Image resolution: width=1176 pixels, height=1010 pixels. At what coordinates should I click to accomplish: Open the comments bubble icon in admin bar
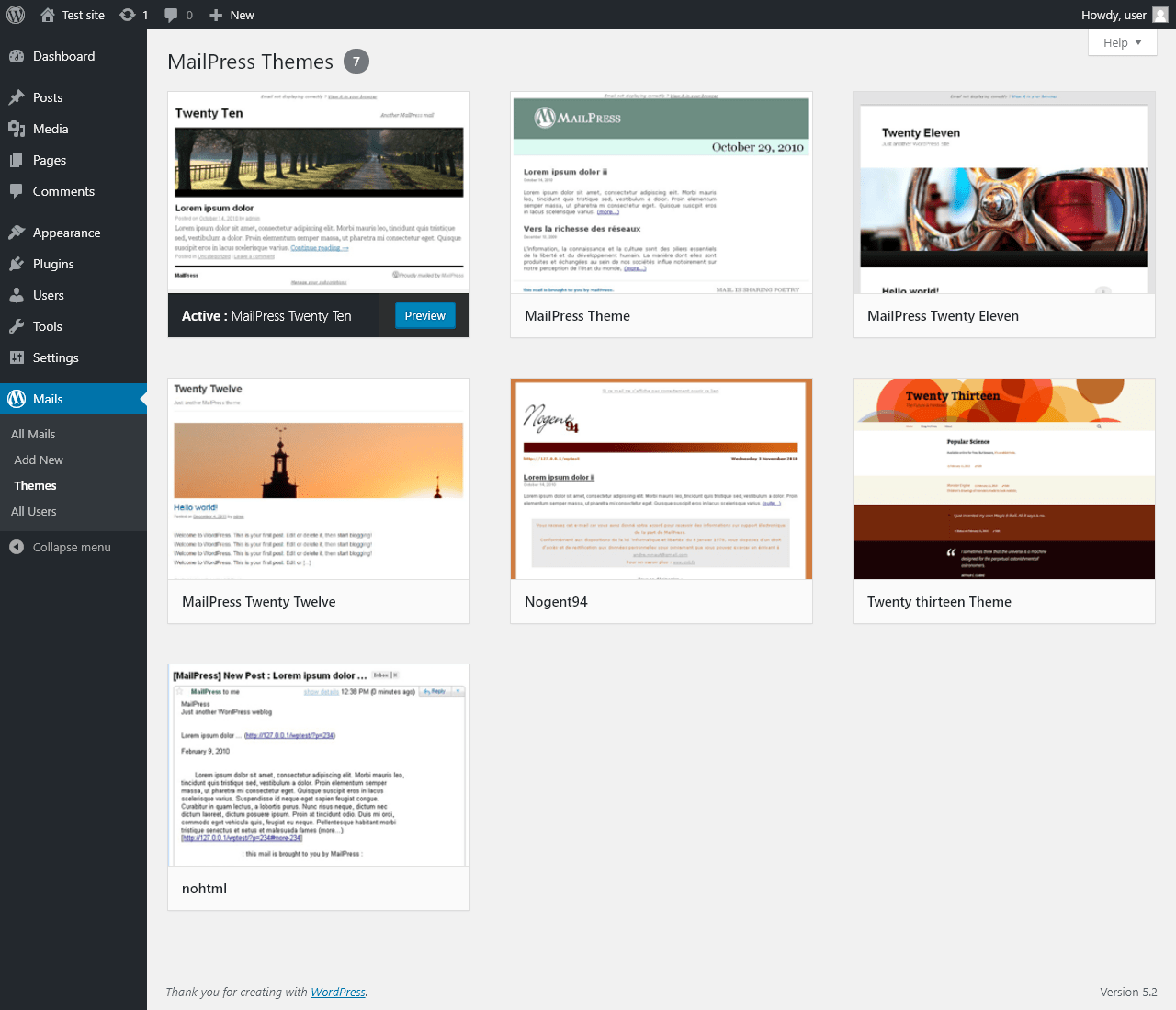click(x=171, y=15)
